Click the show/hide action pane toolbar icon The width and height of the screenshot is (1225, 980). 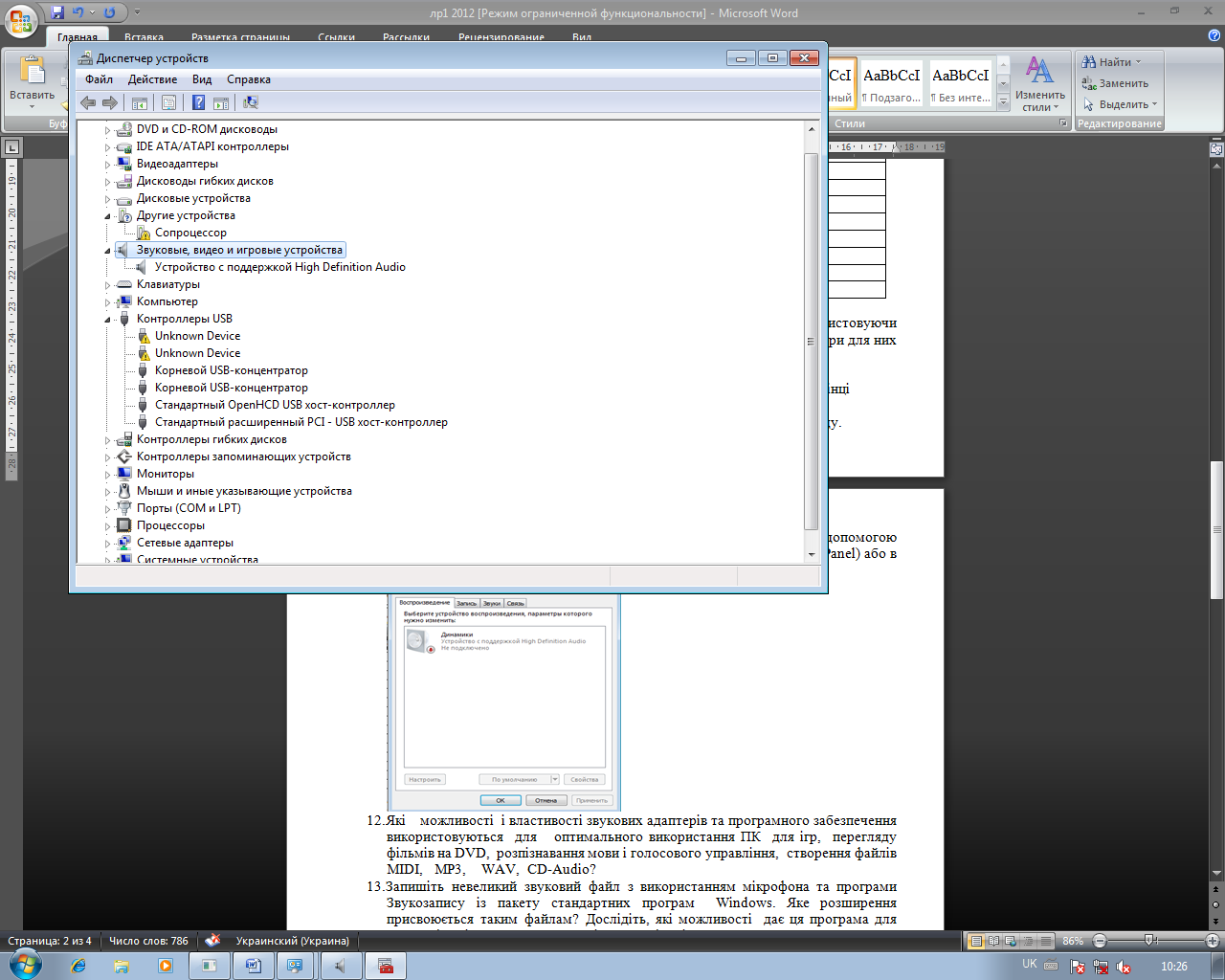tap(221, 102)
